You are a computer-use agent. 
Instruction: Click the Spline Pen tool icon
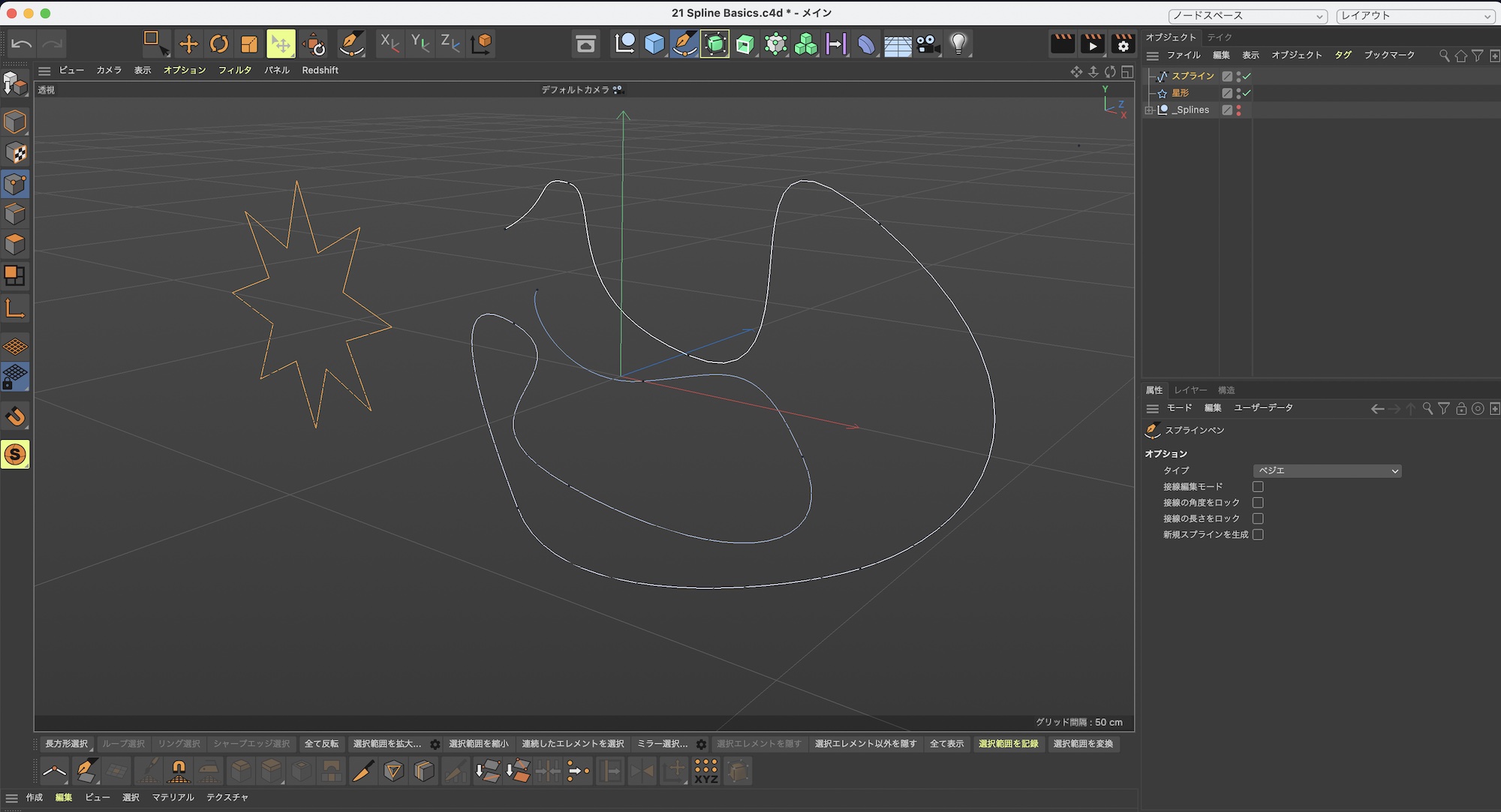click(x=350, y=44)
